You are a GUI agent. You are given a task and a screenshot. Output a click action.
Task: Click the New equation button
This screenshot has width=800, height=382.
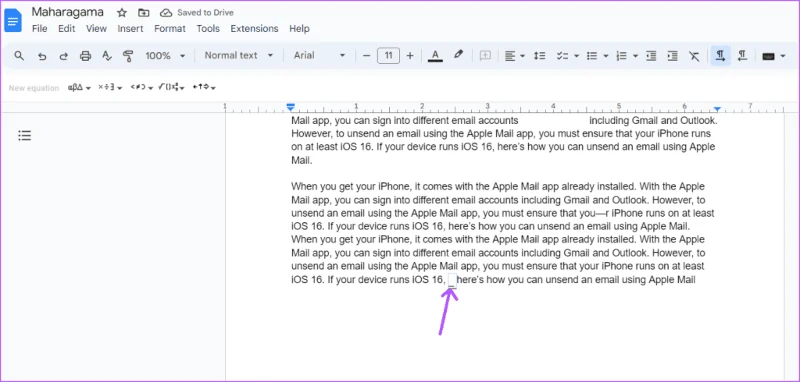[34, 88]
